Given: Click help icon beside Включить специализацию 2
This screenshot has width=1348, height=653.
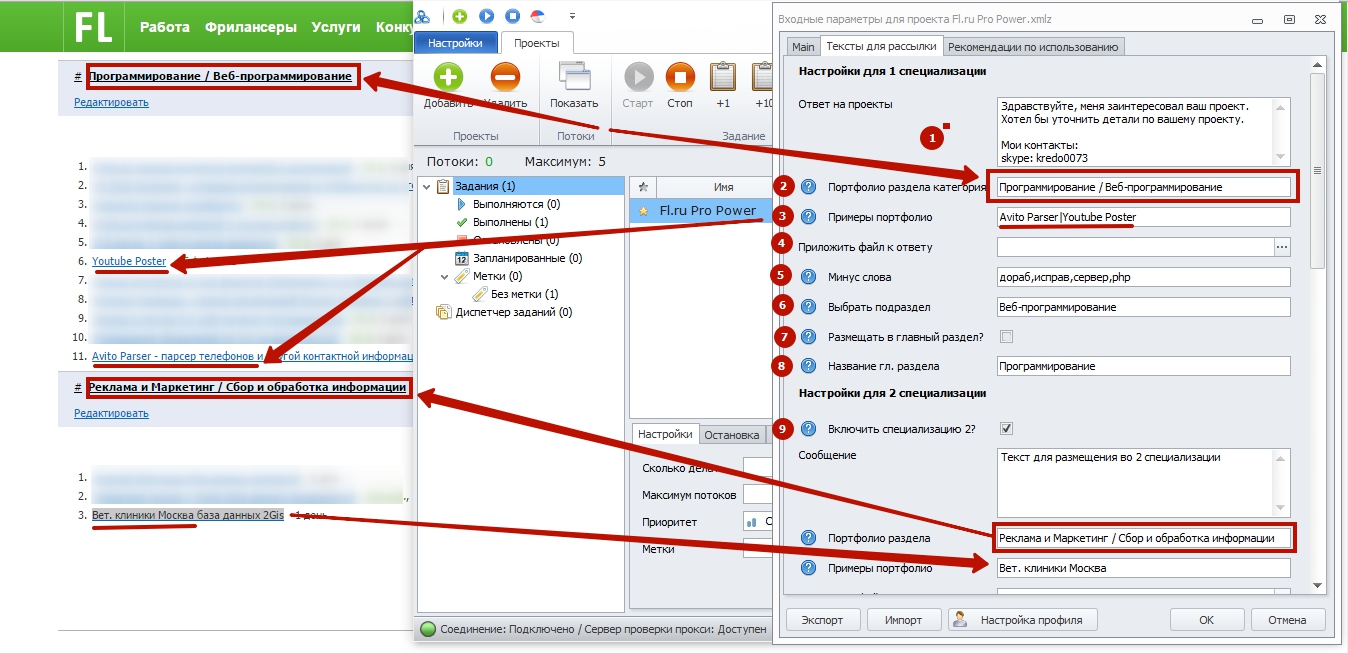Looking at the screenshot, I should coord(809,428).
